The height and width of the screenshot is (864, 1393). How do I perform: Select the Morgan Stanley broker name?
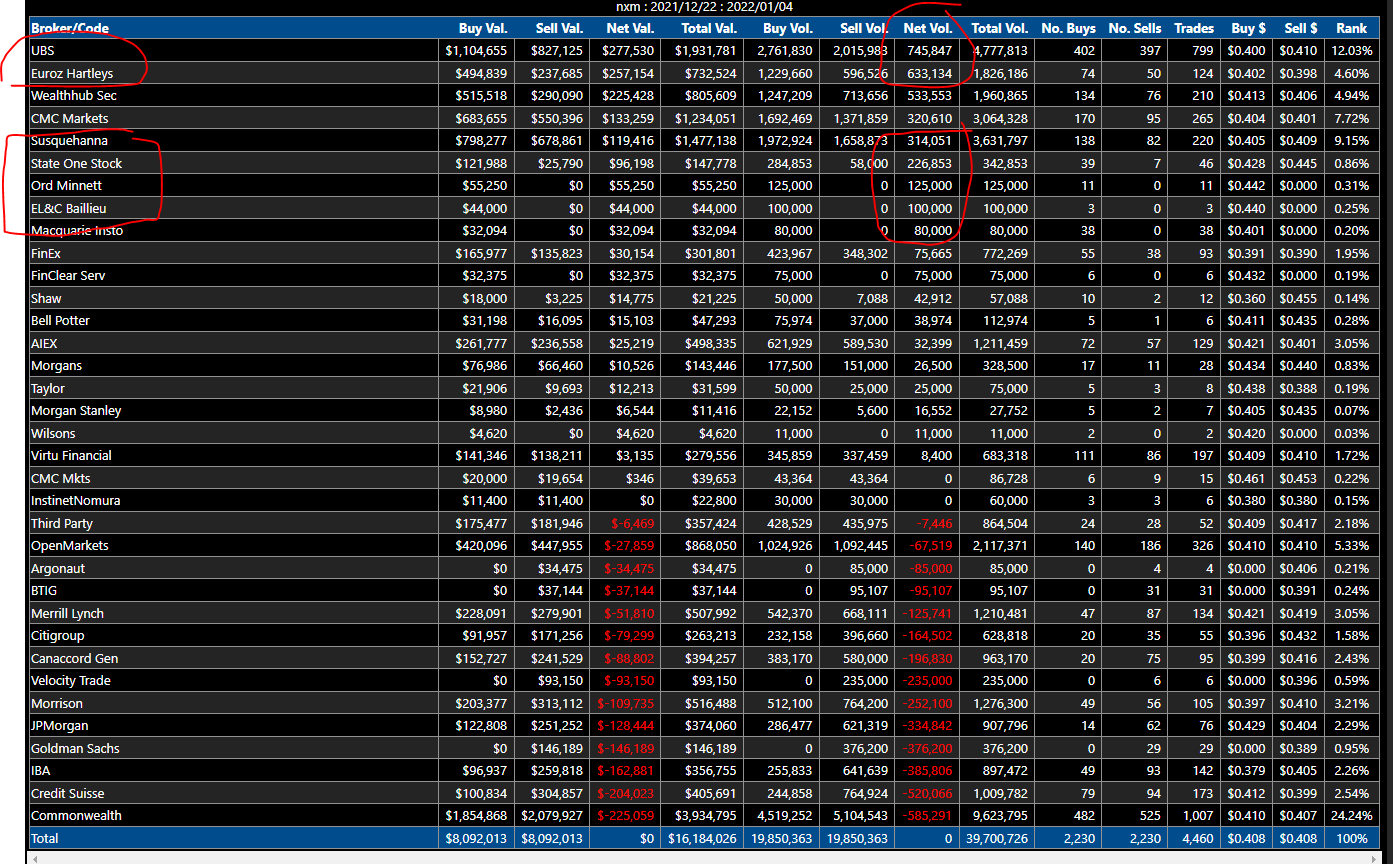pos(76,410)
